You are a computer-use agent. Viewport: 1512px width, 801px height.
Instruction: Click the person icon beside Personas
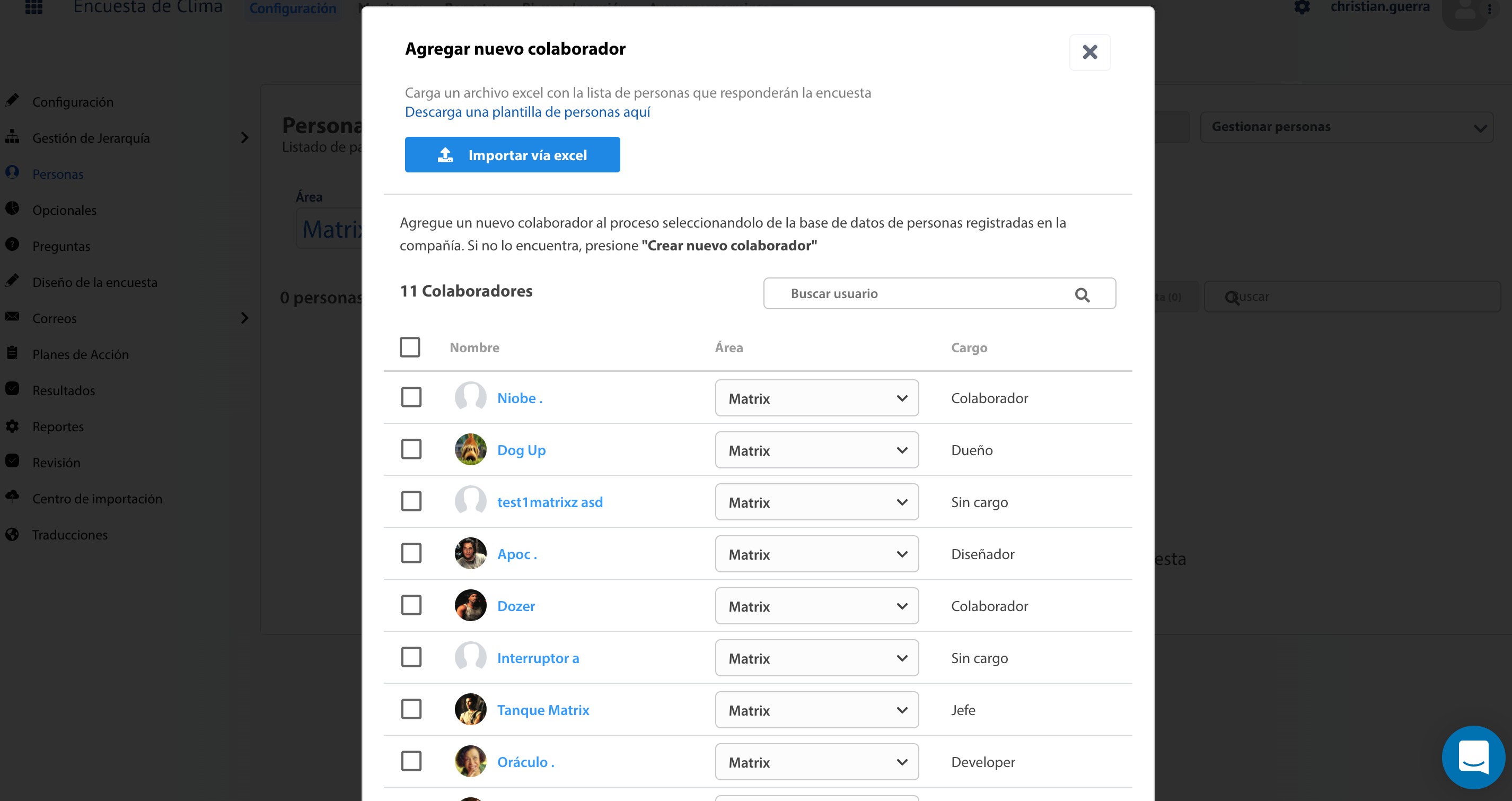12,172
